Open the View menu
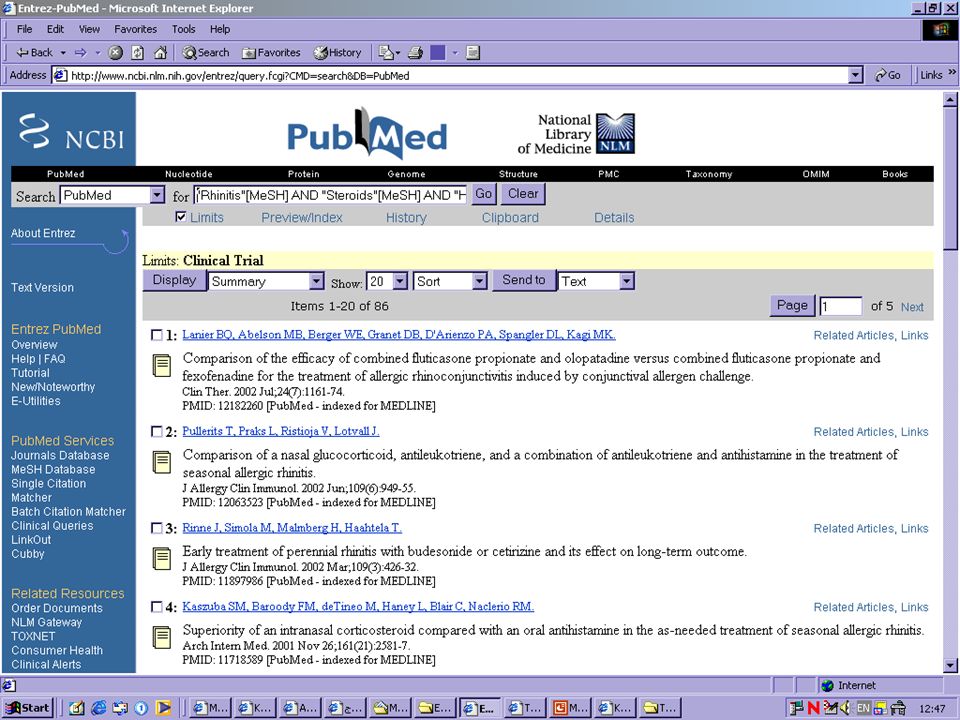Viewport: 960px width, 720px height. [89, 29]
